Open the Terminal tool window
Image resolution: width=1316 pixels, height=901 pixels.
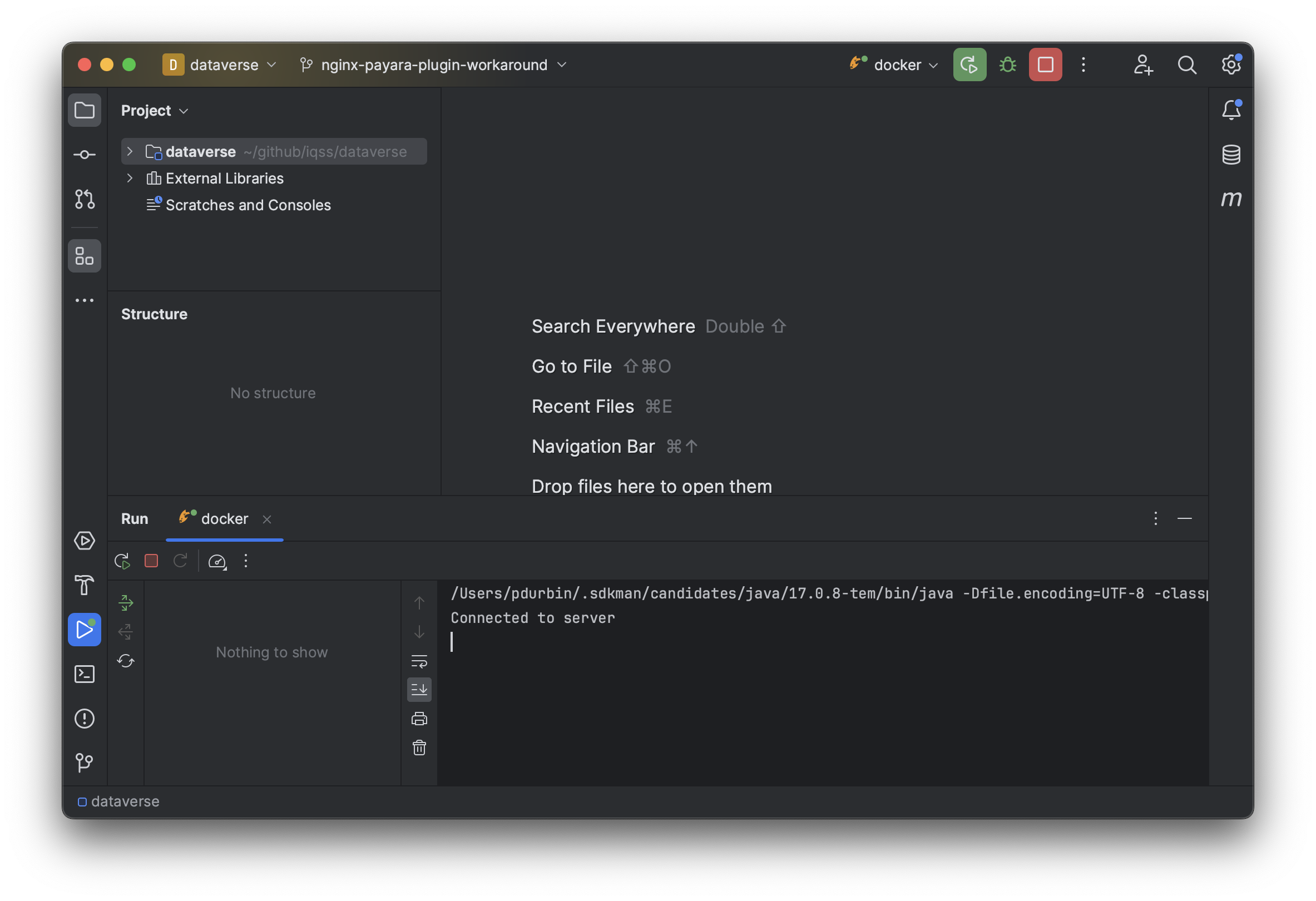point(85,674)
